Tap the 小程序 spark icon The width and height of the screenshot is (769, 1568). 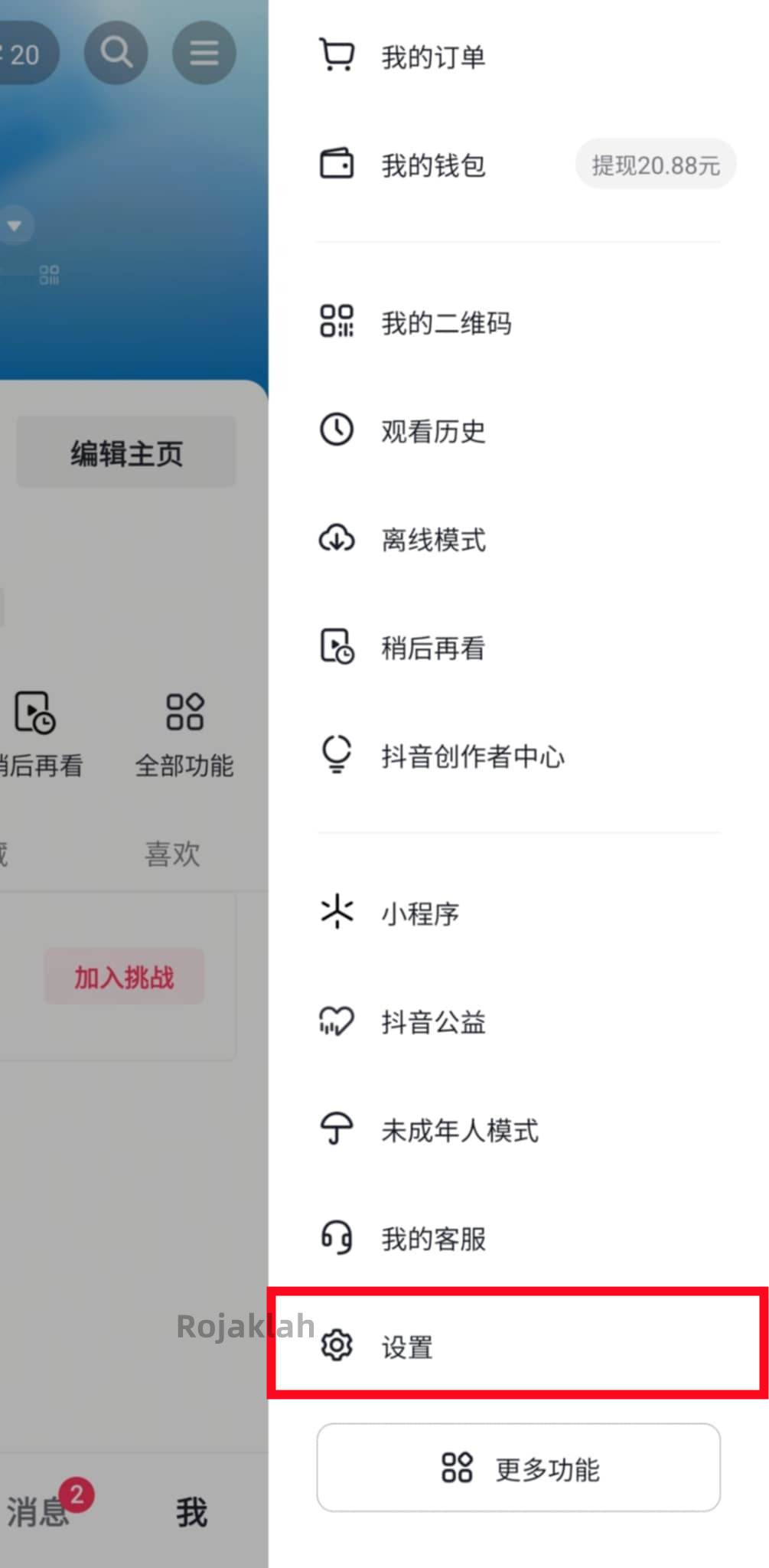click(336, 912)
